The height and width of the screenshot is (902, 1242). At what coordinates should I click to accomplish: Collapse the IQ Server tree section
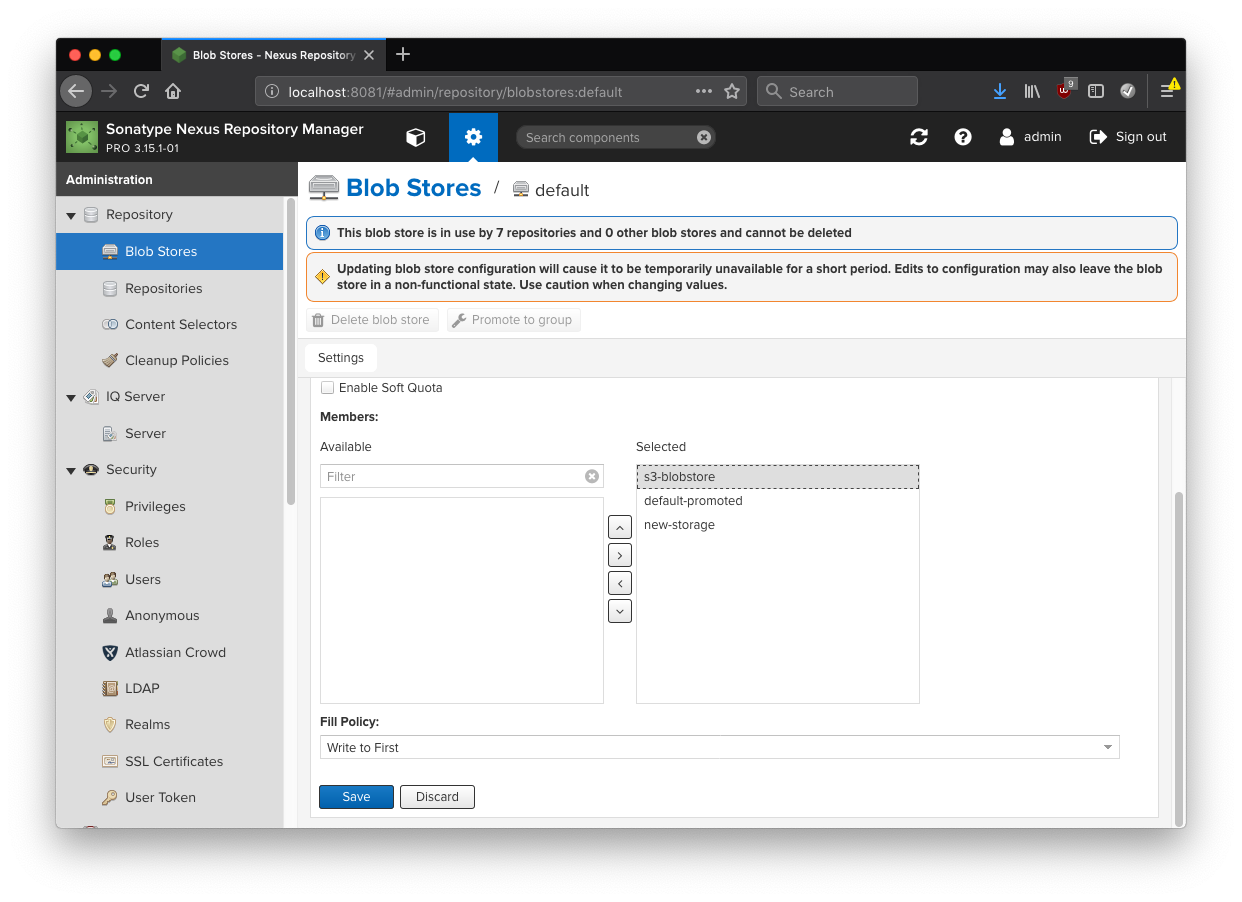[71, 397]
